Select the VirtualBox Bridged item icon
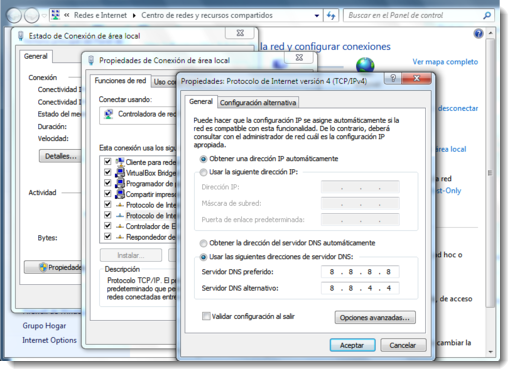This screenshot has height=369, width=510. pos(120,173)
